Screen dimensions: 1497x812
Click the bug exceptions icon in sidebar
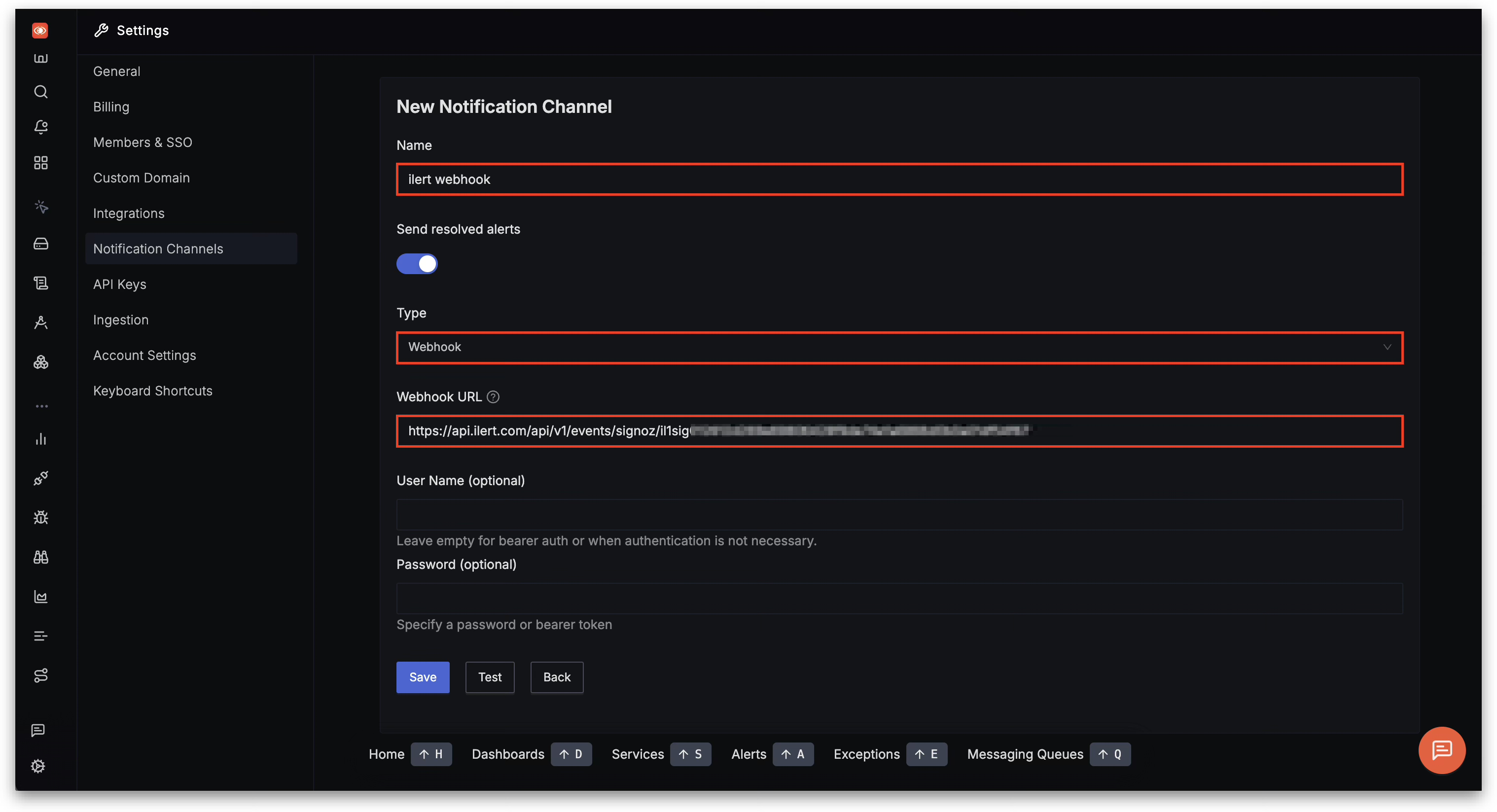click(x=40, y=517)
